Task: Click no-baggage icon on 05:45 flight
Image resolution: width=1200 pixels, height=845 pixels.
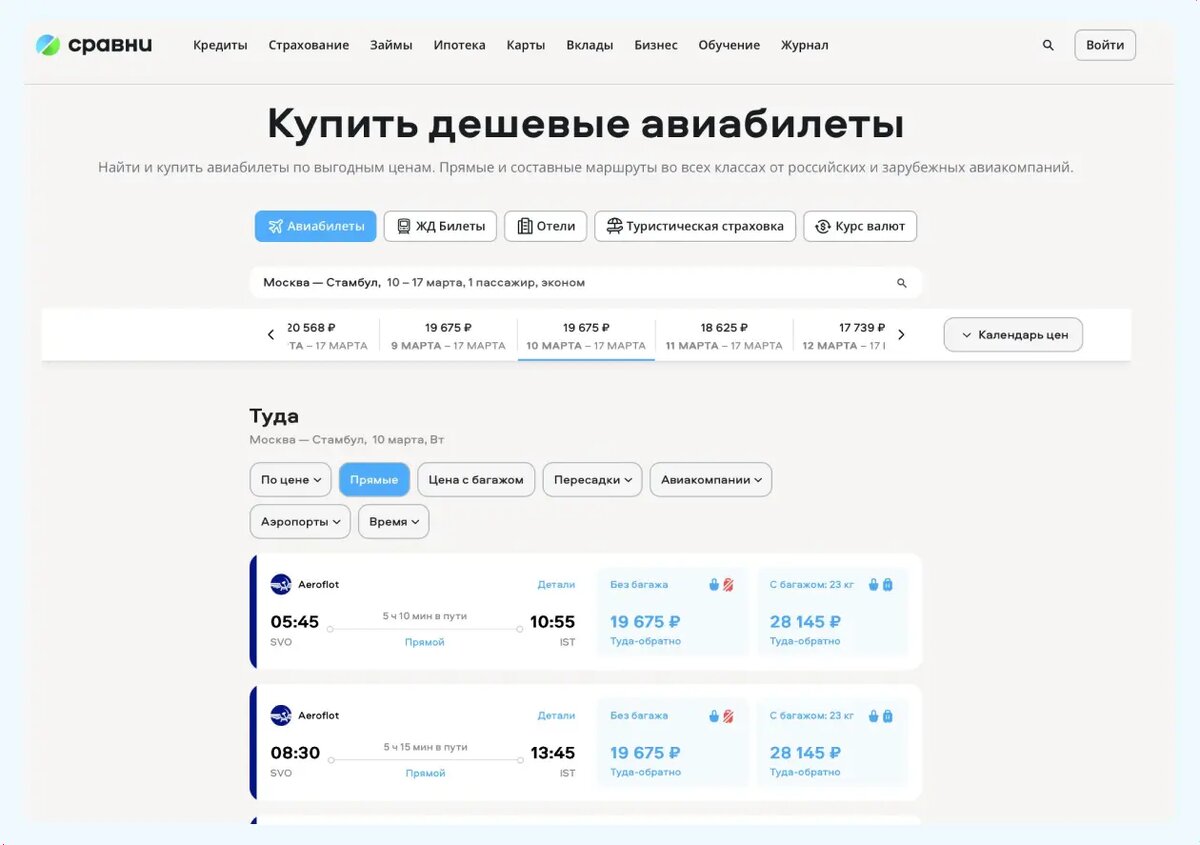Action: pos(728,584)
